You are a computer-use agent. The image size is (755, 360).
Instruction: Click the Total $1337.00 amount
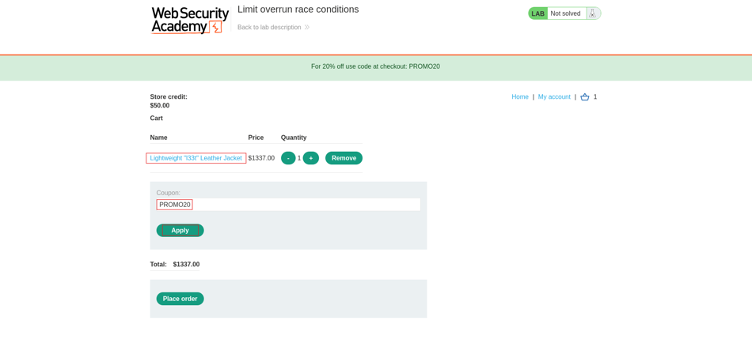pos(186,264)
